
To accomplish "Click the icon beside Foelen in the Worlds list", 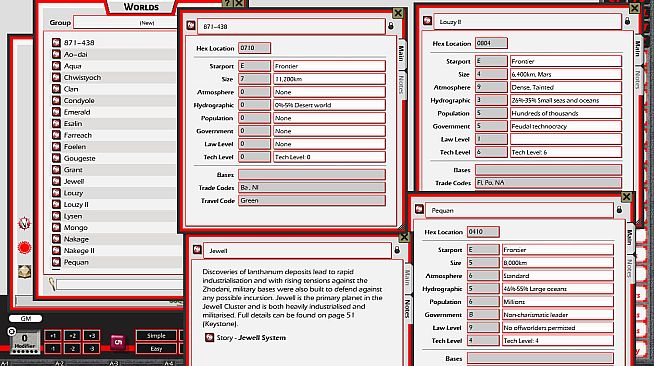I will click(56, 146).
